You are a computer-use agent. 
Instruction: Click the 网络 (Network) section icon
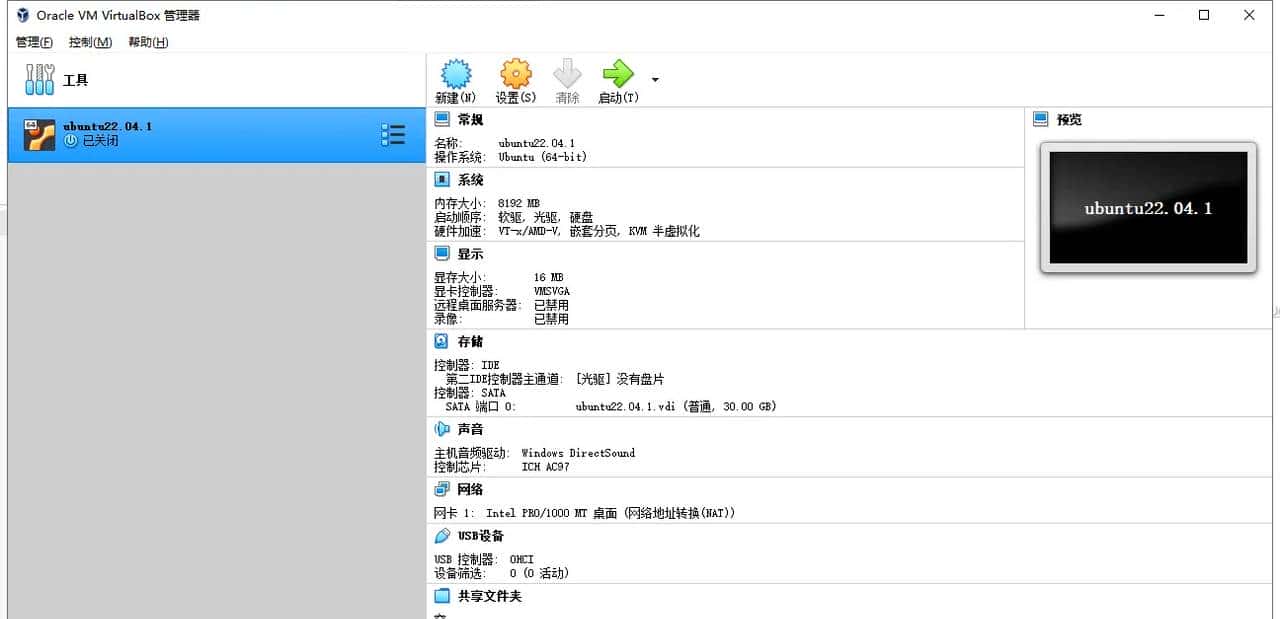[441, 489]
